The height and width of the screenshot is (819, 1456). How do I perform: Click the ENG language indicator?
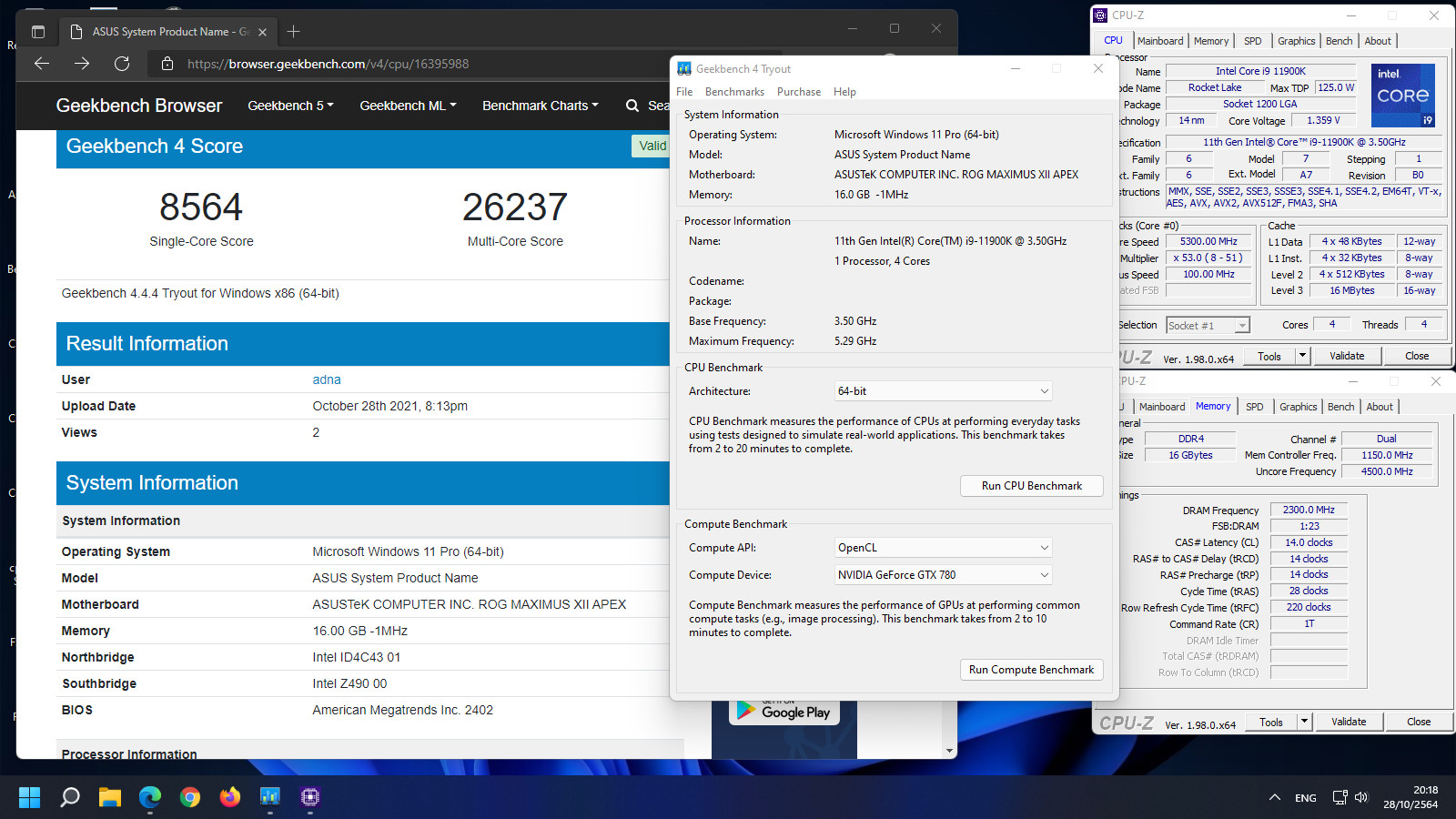[x=1306, y=798]
